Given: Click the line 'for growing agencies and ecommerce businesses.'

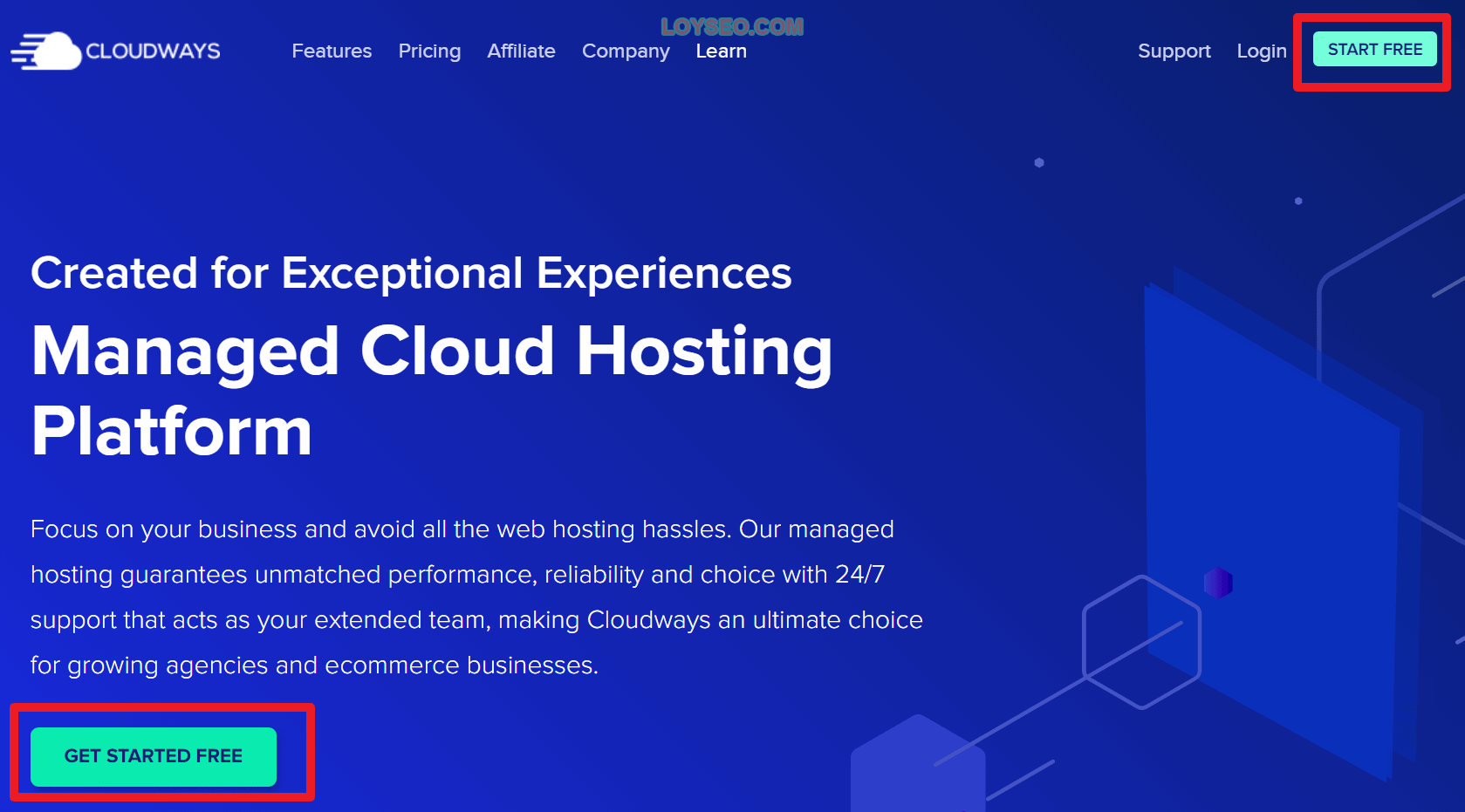Looking at the screenshot, I should [314, 665].
